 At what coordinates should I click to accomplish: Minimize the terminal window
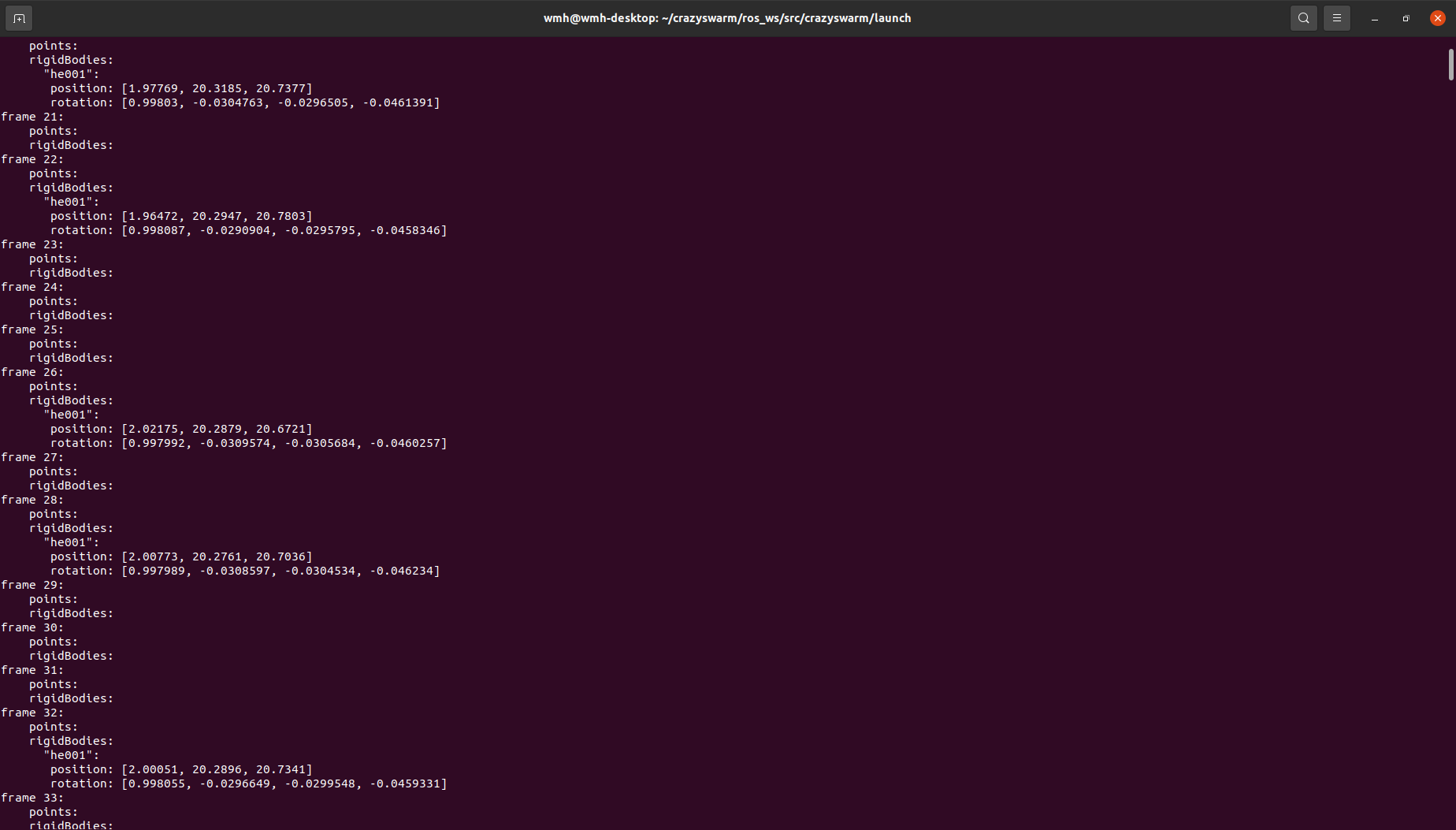click(1375, 18)
